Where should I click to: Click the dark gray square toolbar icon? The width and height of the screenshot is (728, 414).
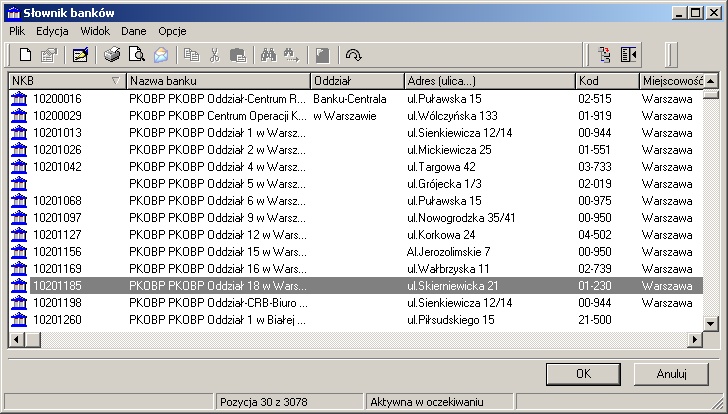322,55
